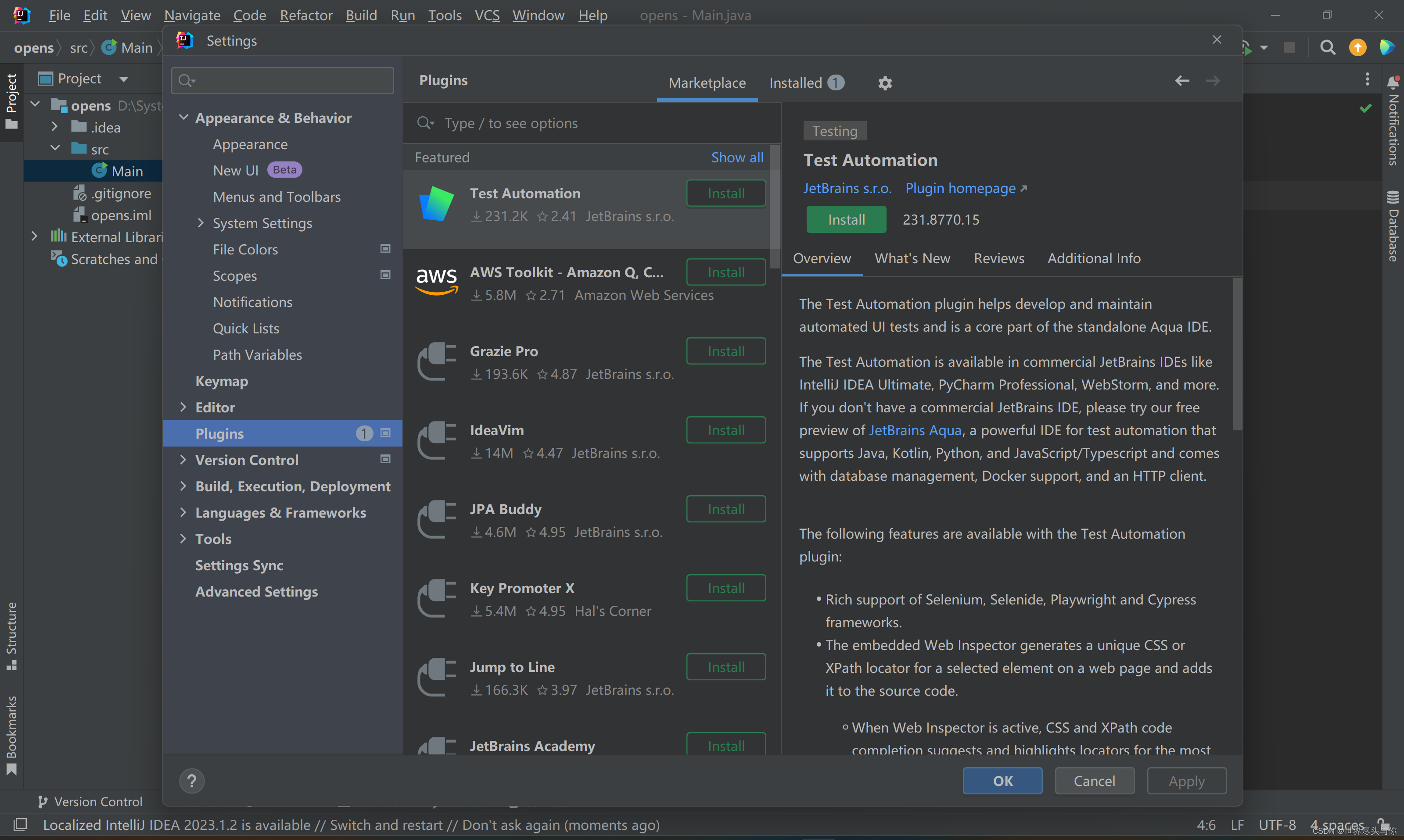
Task: Click the IDE update orange arrow icon
Action: pyautogui.click(x=1357, y=47)
